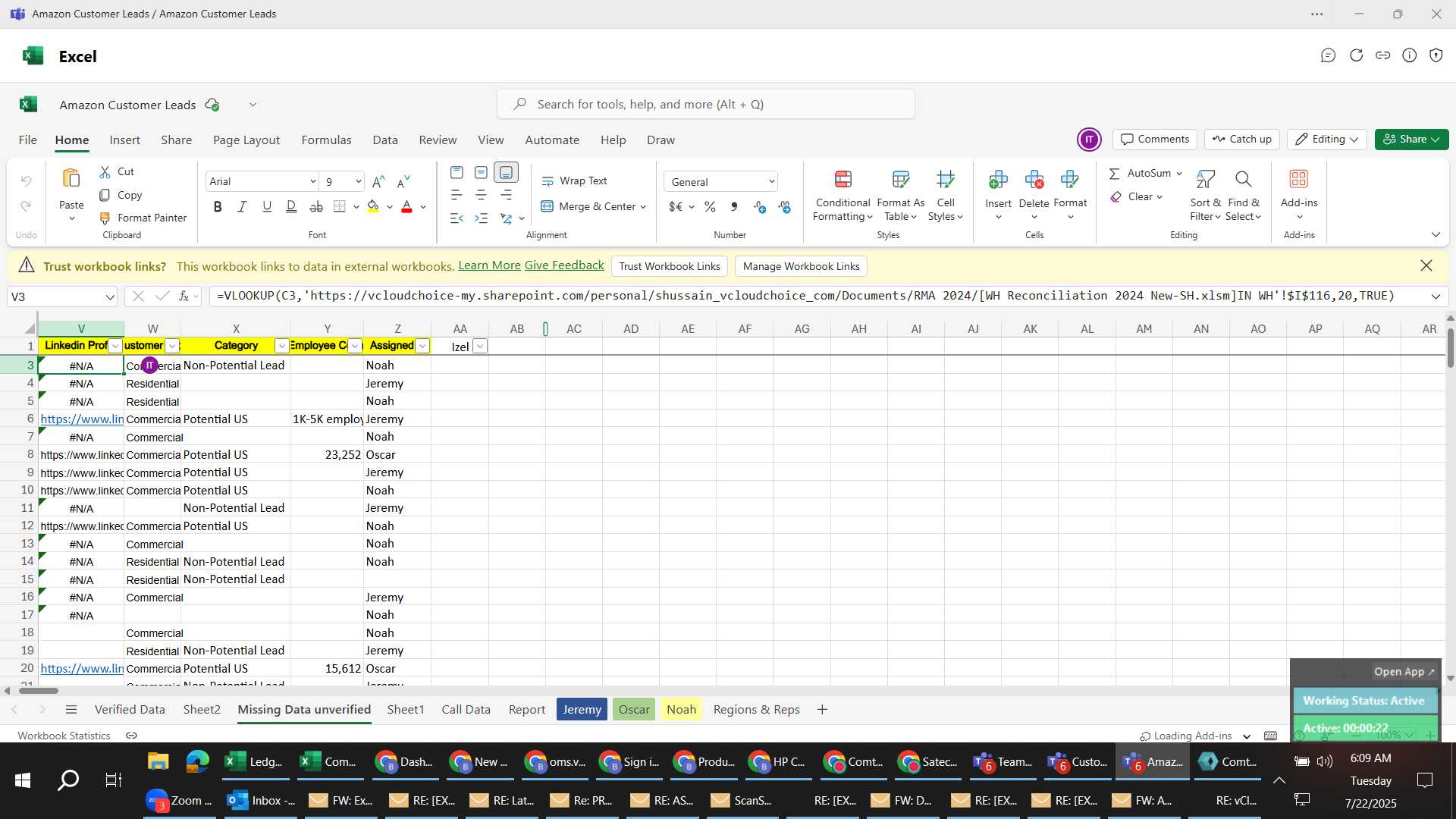1456x819 pixels.
Task: Click the Trust Workbook Links button
Action: point(670,266)
